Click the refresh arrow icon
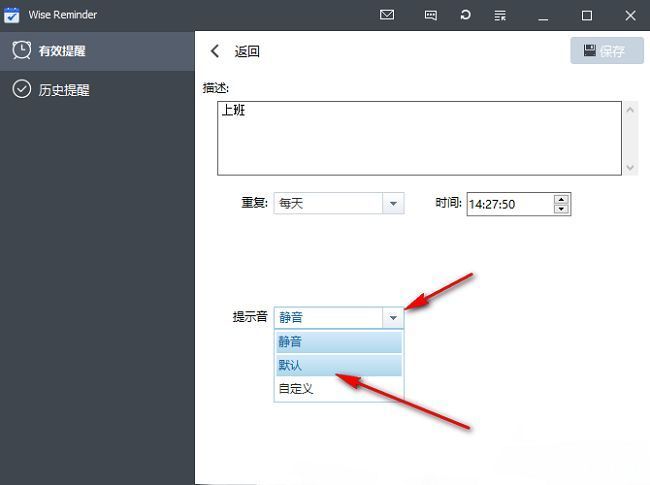650x485 pixels. point(465,15)
